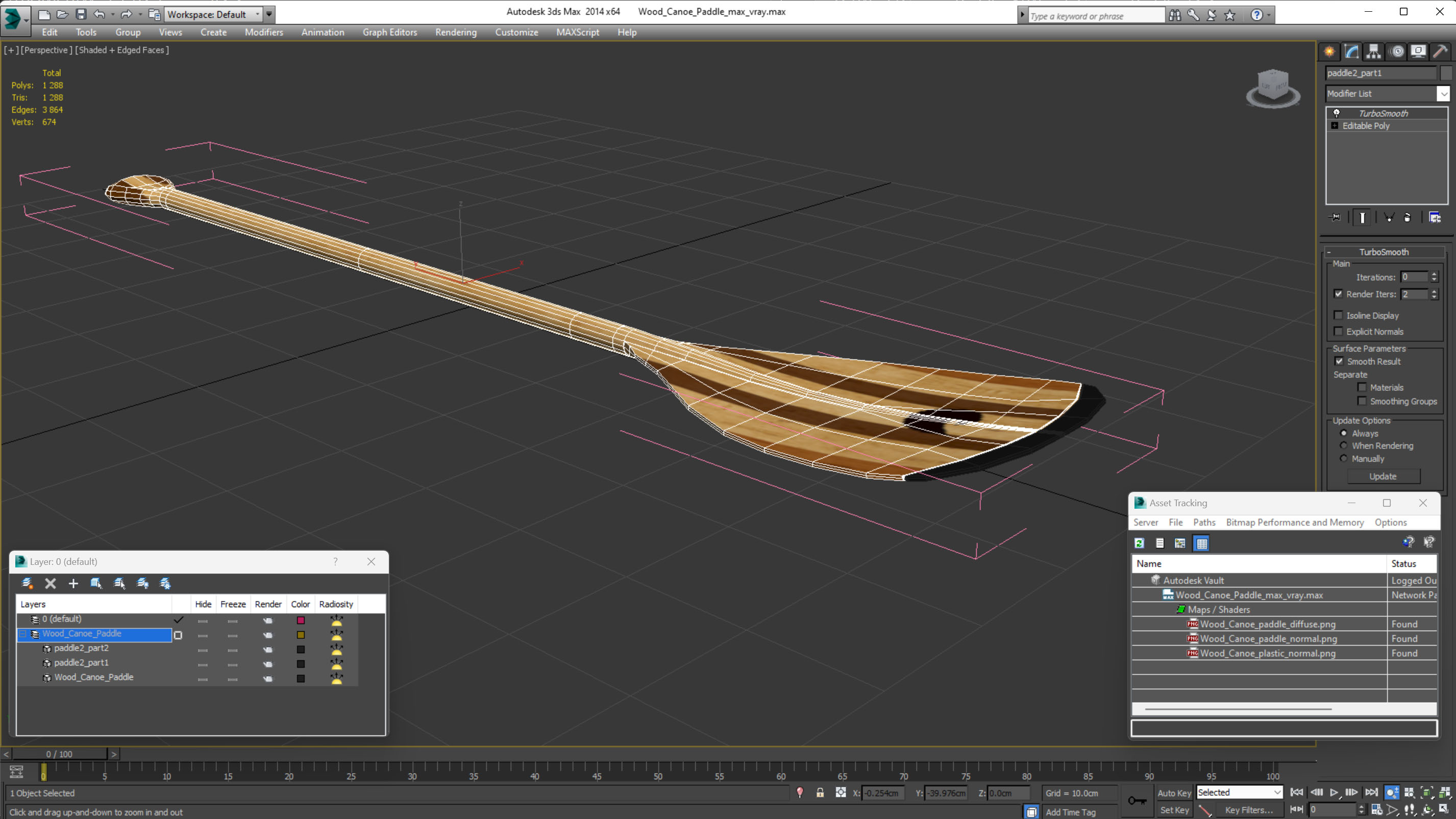Select the When Rendering update option
This screenshot has width=1456, height=819.
pos(1344,445)
